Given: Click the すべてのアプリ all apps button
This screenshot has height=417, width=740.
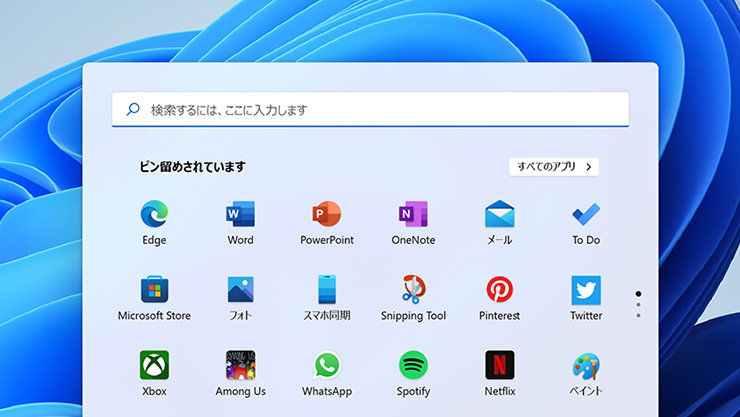Looking at the screenshot, I should tap(554, 167).
